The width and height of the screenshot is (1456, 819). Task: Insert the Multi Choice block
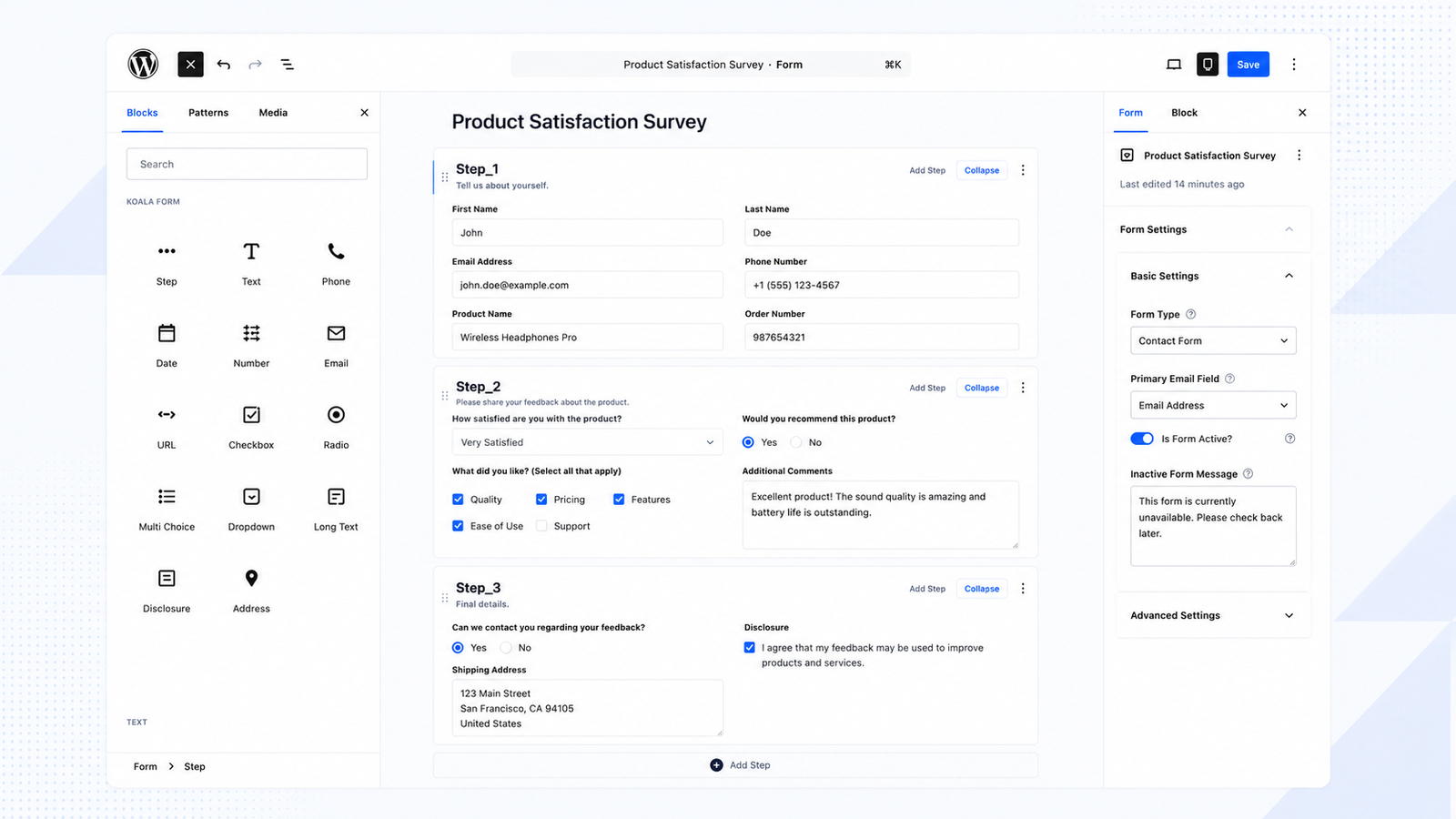tap(167, 509)
